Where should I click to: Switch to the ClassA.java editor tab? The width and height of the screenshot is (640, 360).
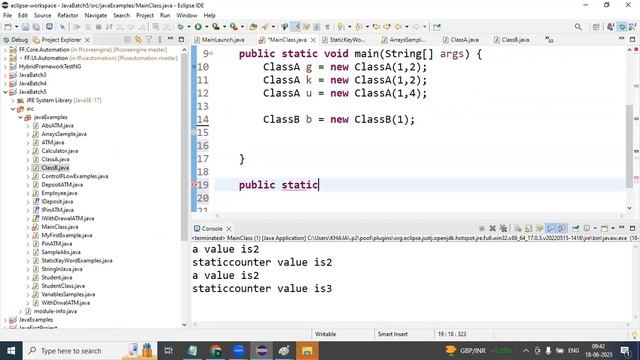coord(461,40)
